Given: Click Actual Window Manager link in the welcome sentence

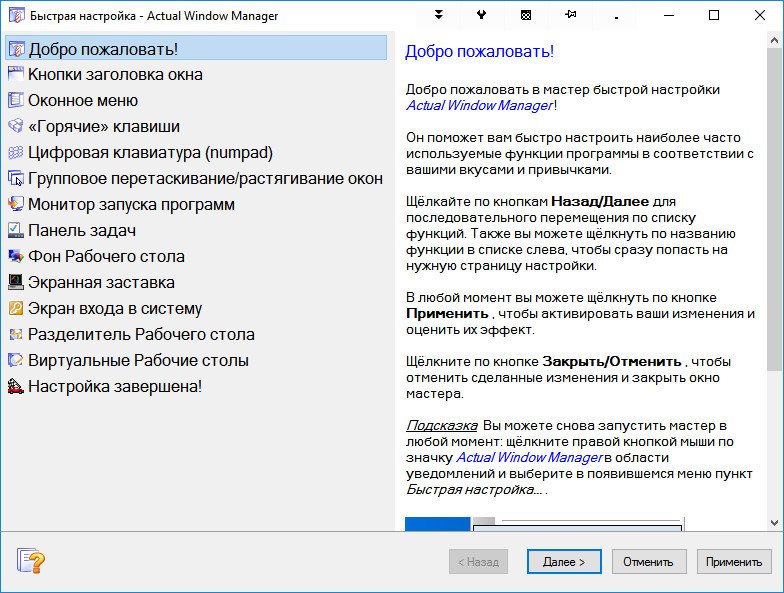Looking at the screenshot, I should pos(480,106).
